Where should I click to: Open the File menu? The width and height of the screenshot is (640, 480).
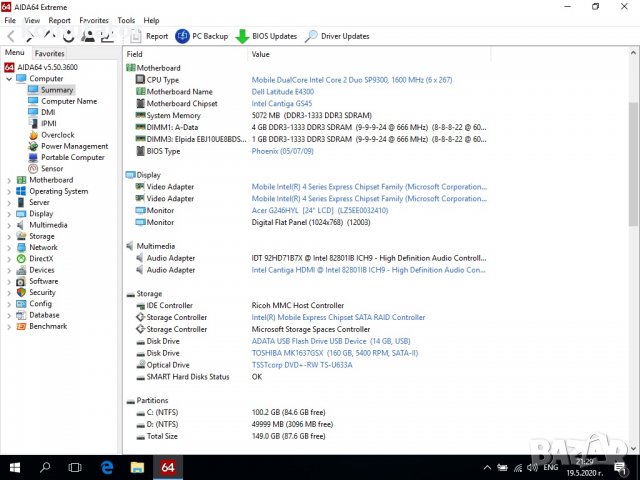click(x=10, y=20)
